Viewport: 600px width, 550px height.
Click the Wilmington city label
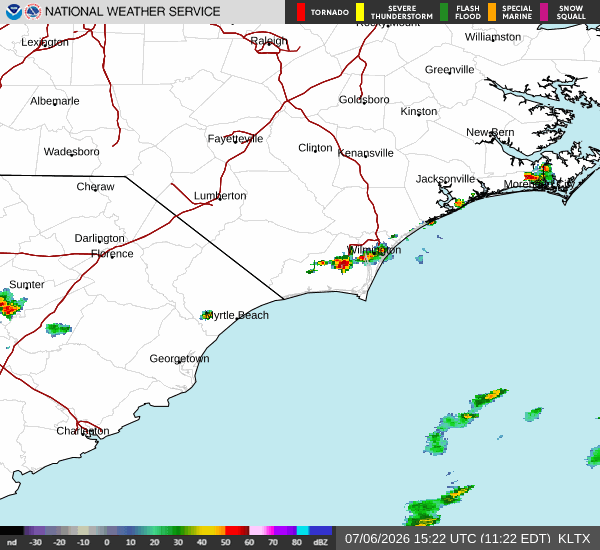pyautogui.click(x=374, y=250)
